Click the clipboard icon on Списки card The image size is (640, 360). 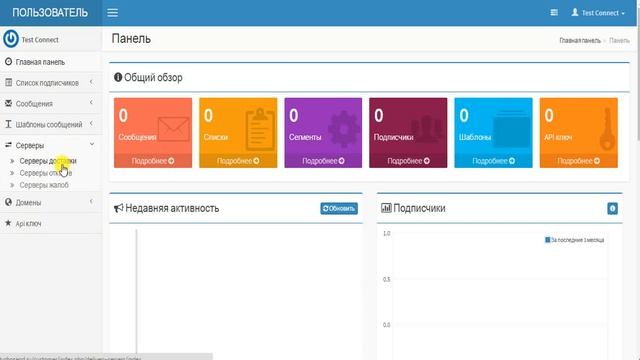(x=260, y=129)
